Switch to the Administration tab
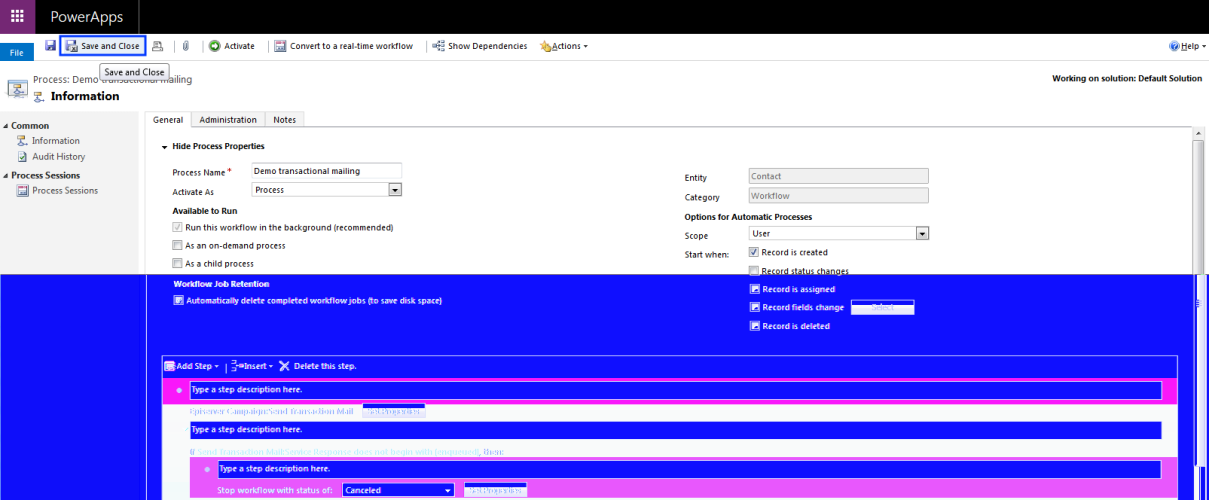The height and width of the screenshot is (500, 1209). [x=228, y=120]
